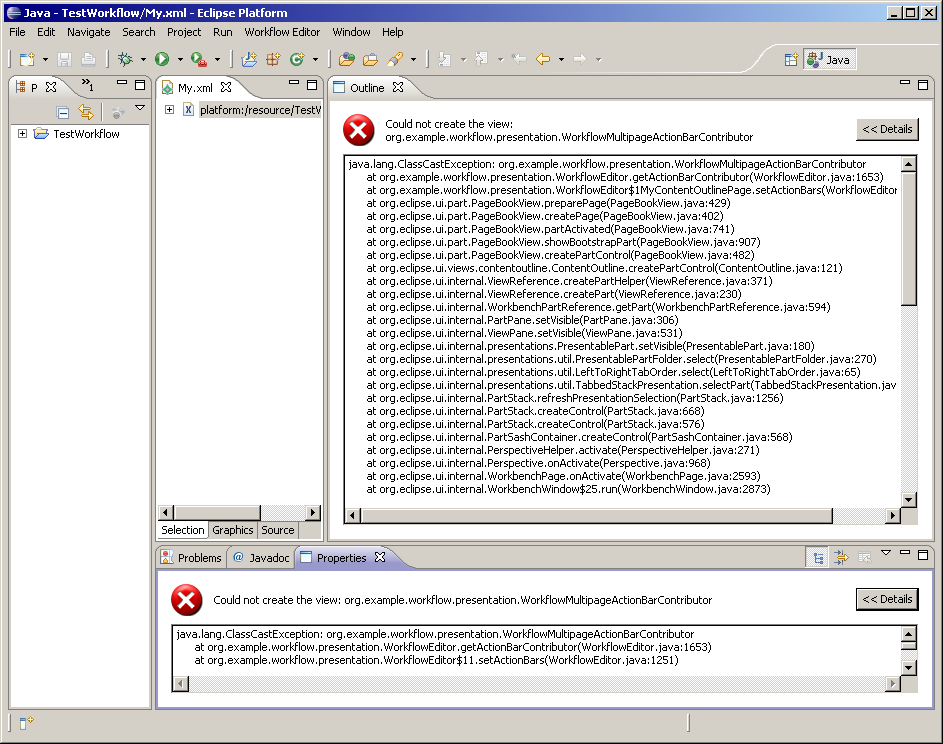
Task: Click the green Run button icon
Action: point(162,60)
